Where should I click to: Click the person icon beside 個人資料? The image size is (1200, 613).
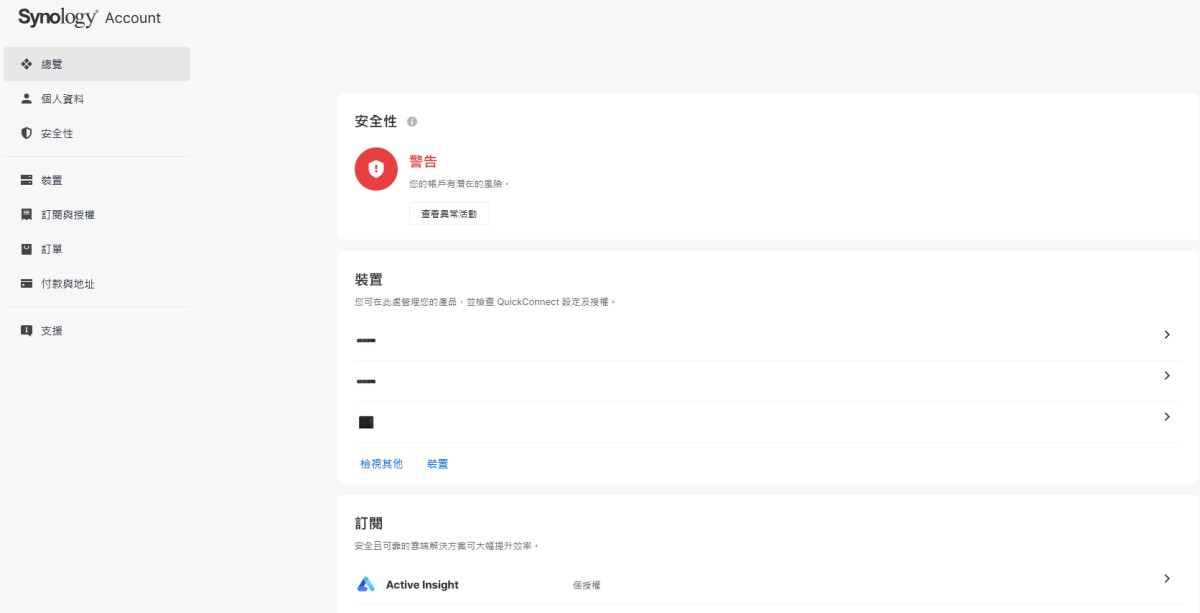coord(27,99)
